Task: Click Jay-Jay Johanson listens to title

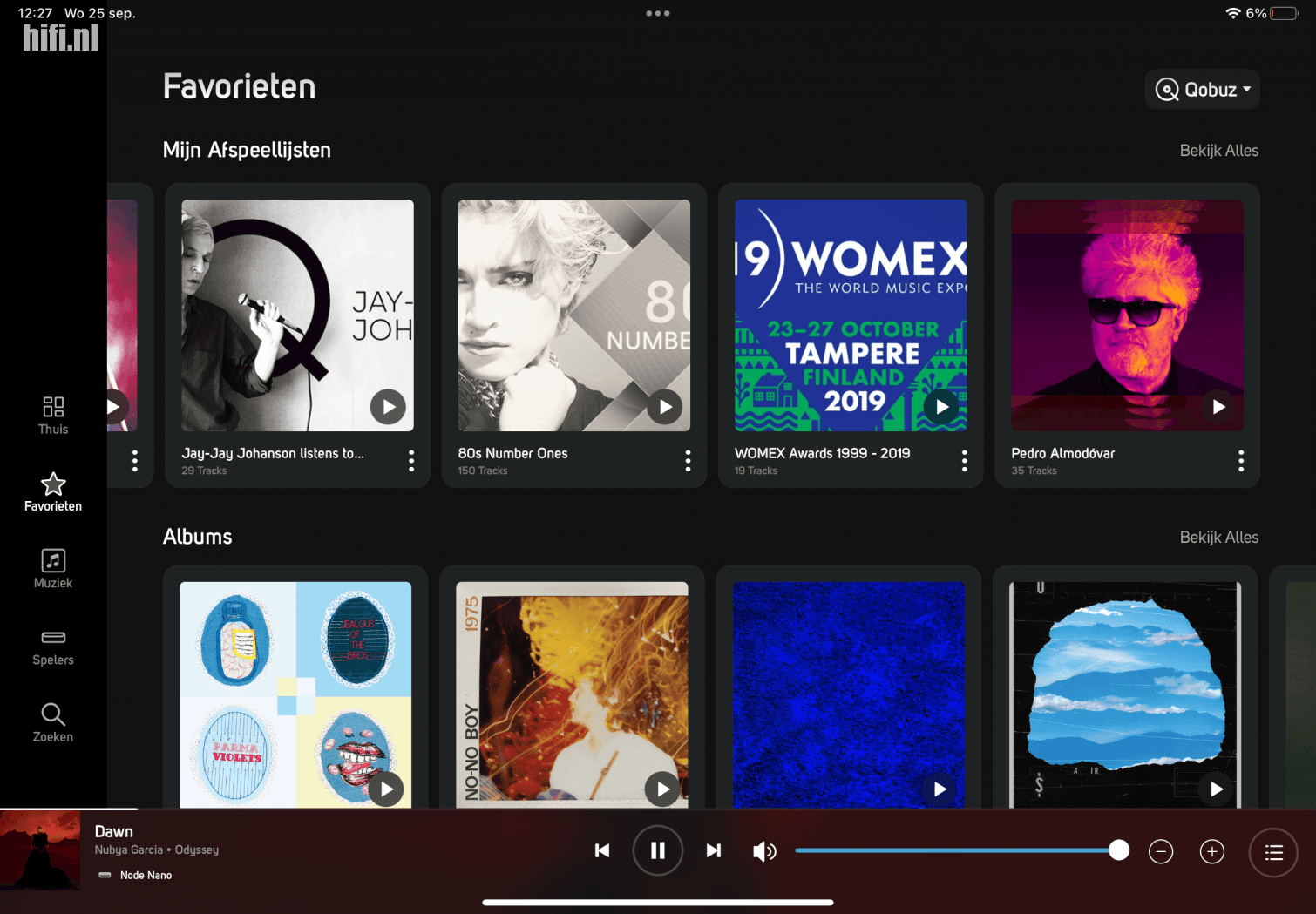Action: click(x=273, y=453)
